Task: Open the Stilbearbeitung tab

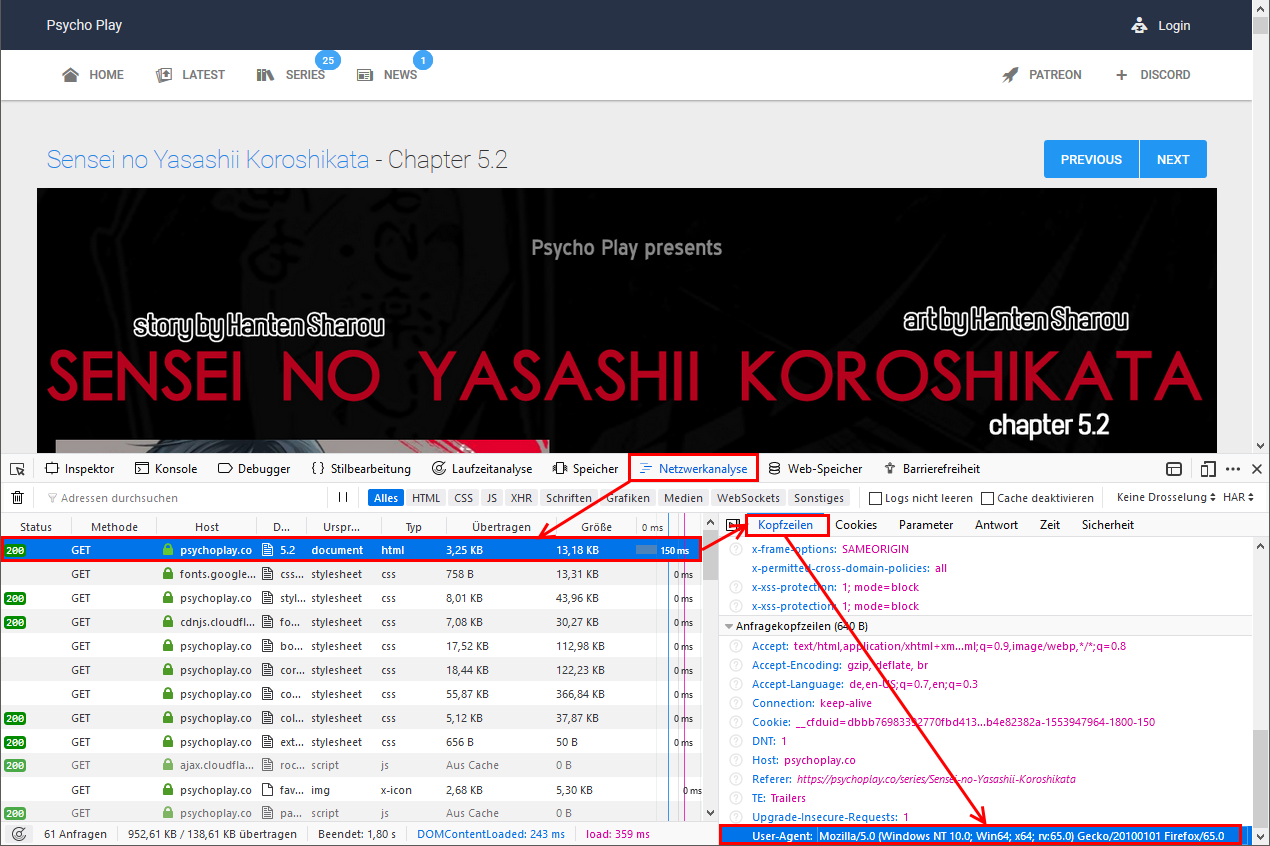Action: (x=361, y=469)
